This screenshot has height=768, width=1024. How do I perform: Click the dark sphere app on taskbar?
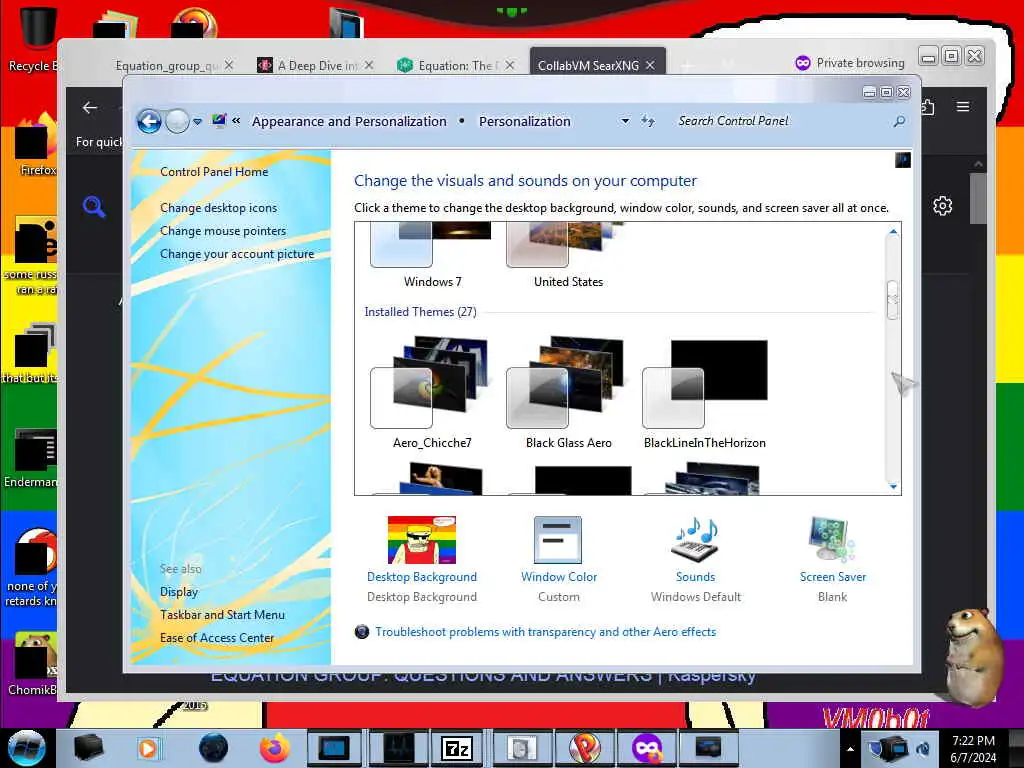[213, 748]
